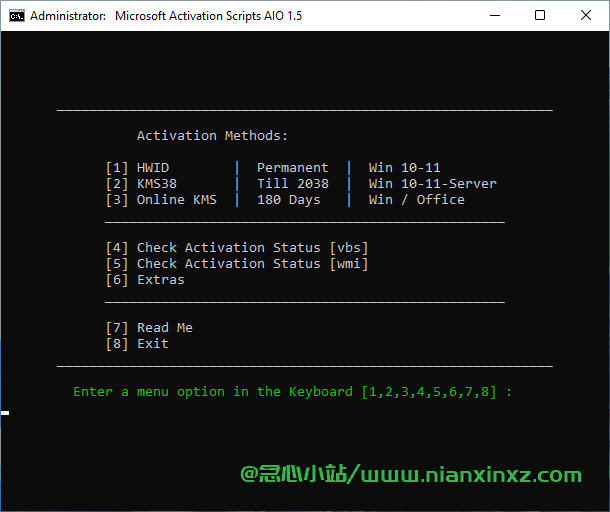Image resolution: width=610 pixels, height=512 pixels.
Task: Click the 'Win 10-11-Server' text
Action: (432, 184)
